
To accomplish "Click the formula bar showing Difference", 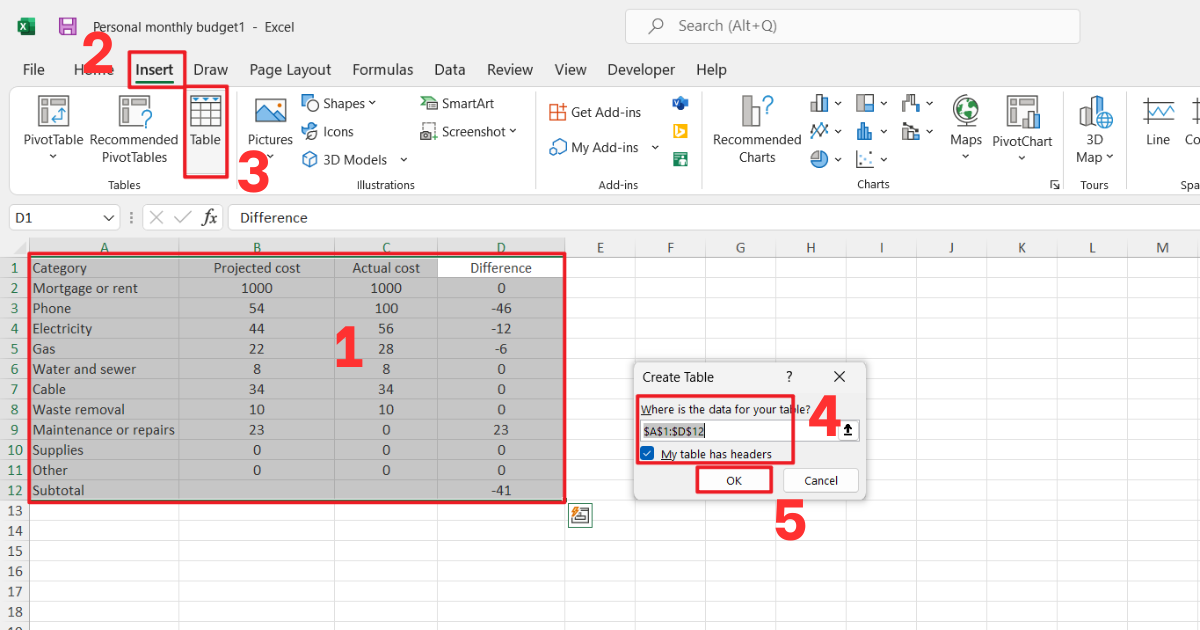I will [x=712, y=217].
